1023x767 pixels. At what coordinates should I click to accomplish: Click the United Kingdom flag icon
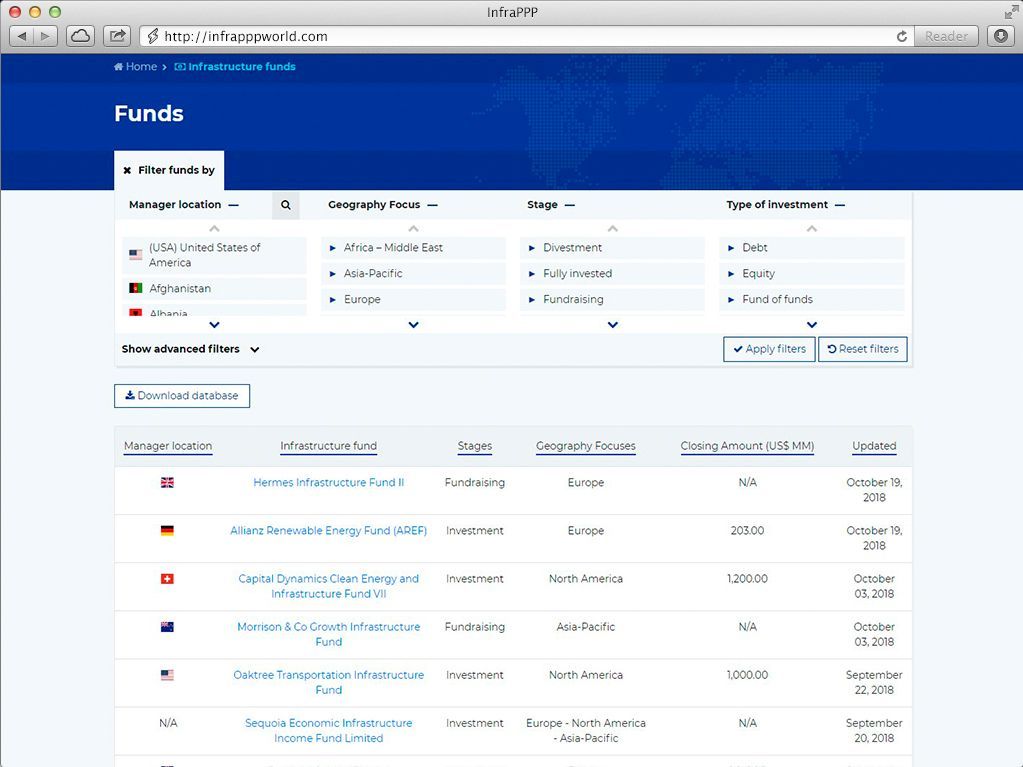click(x=167, y=482)
